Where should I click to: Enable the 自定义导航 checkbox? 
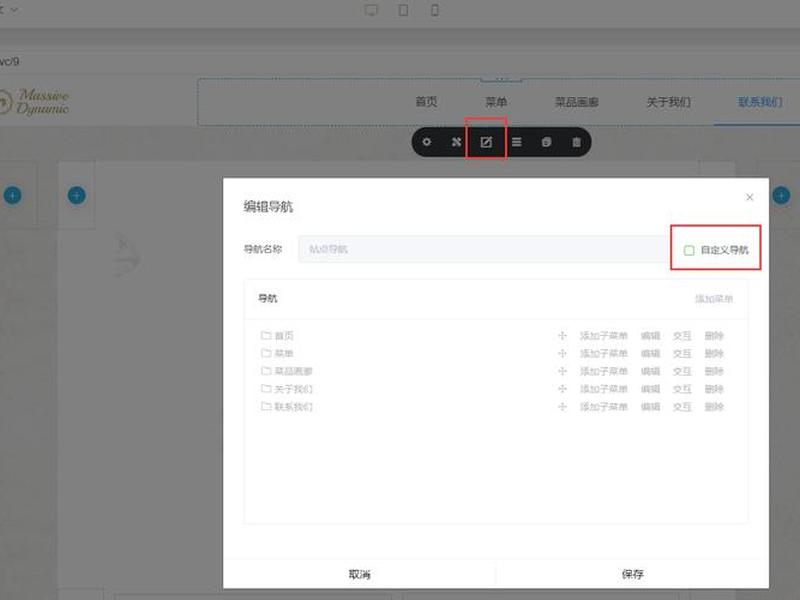click(689, 250)
